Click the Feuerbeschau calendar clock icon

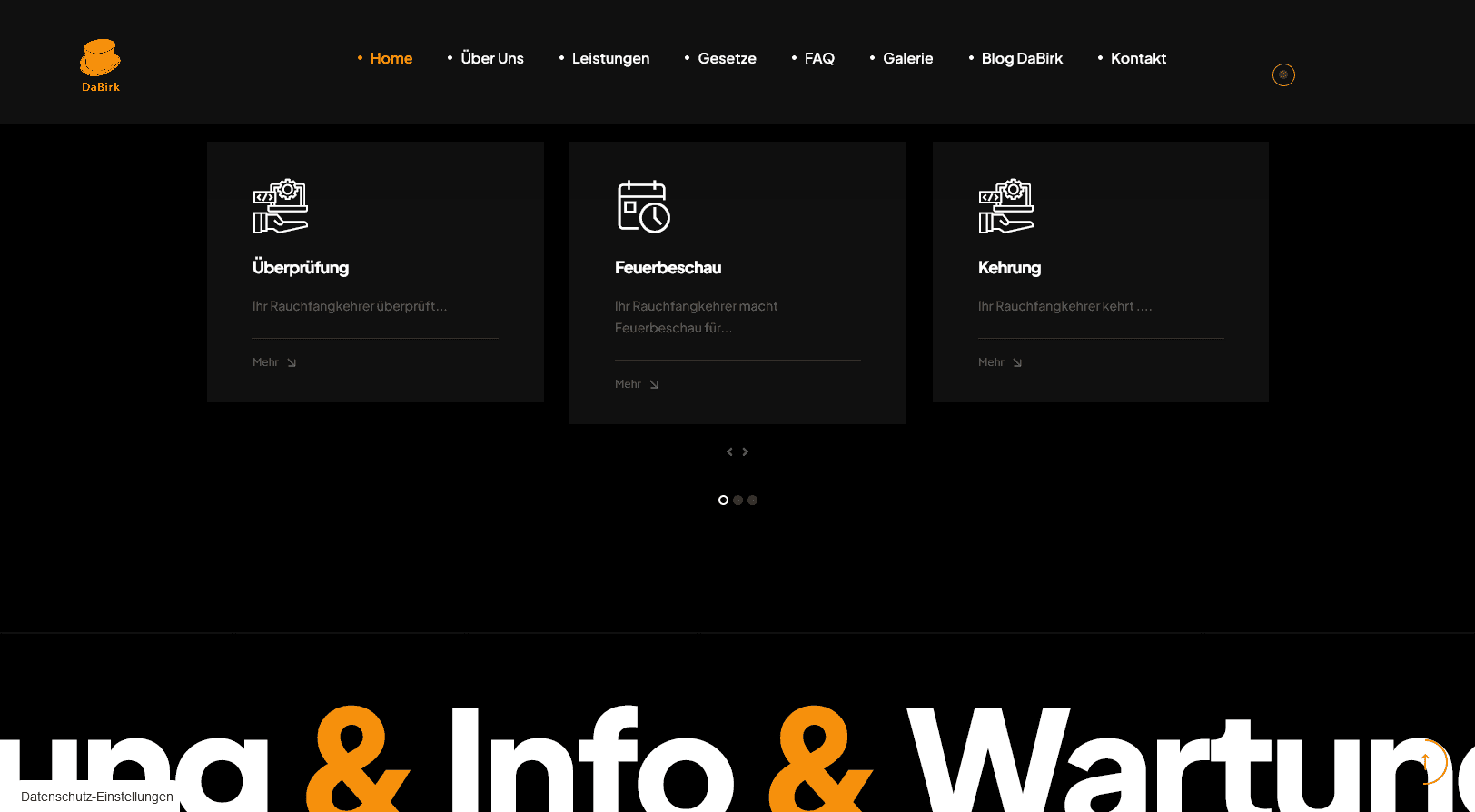(x=643, y=206)
